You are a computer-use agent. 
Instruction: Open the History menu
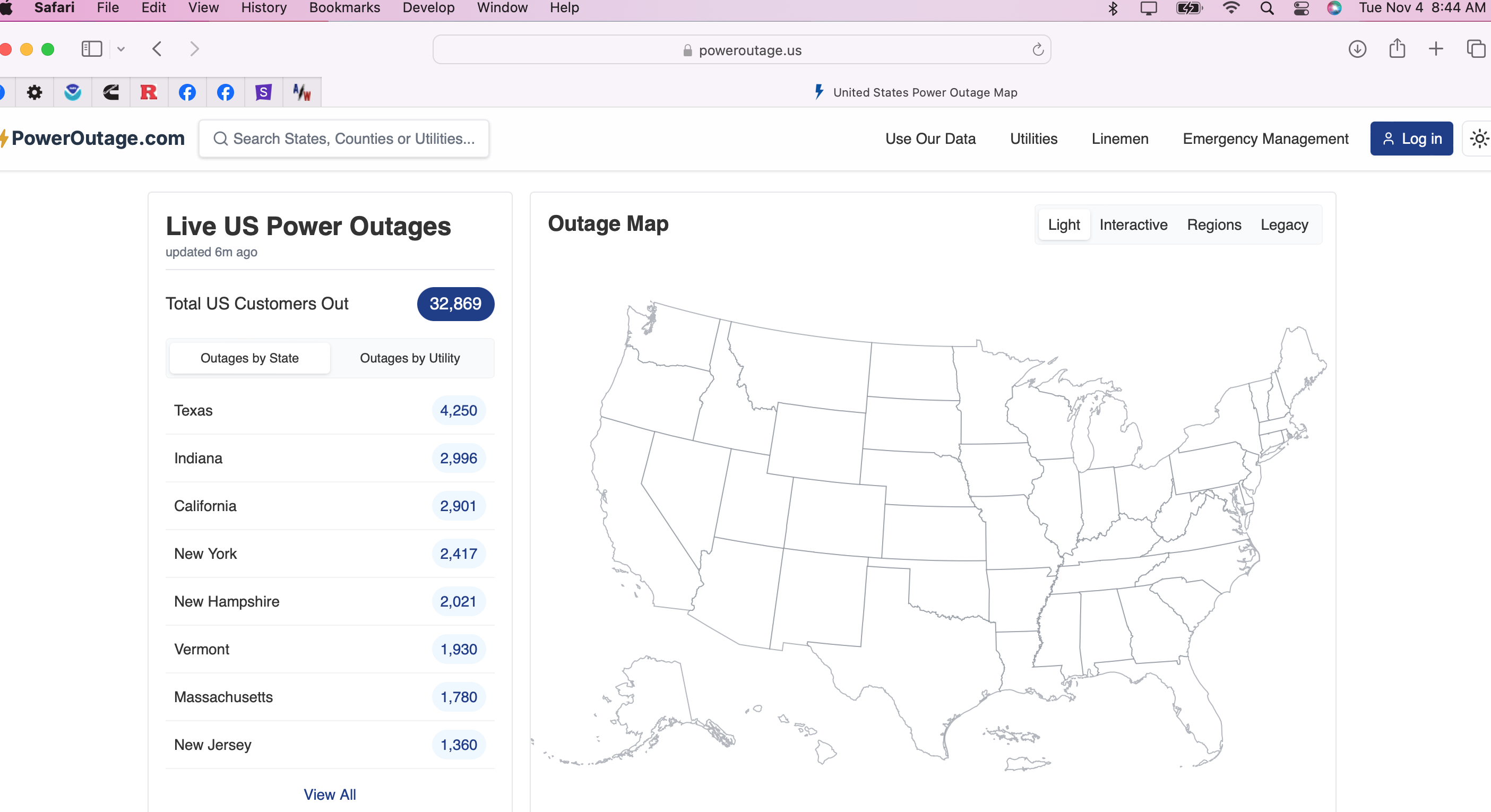pyautogui.click(x=263, y=8)
